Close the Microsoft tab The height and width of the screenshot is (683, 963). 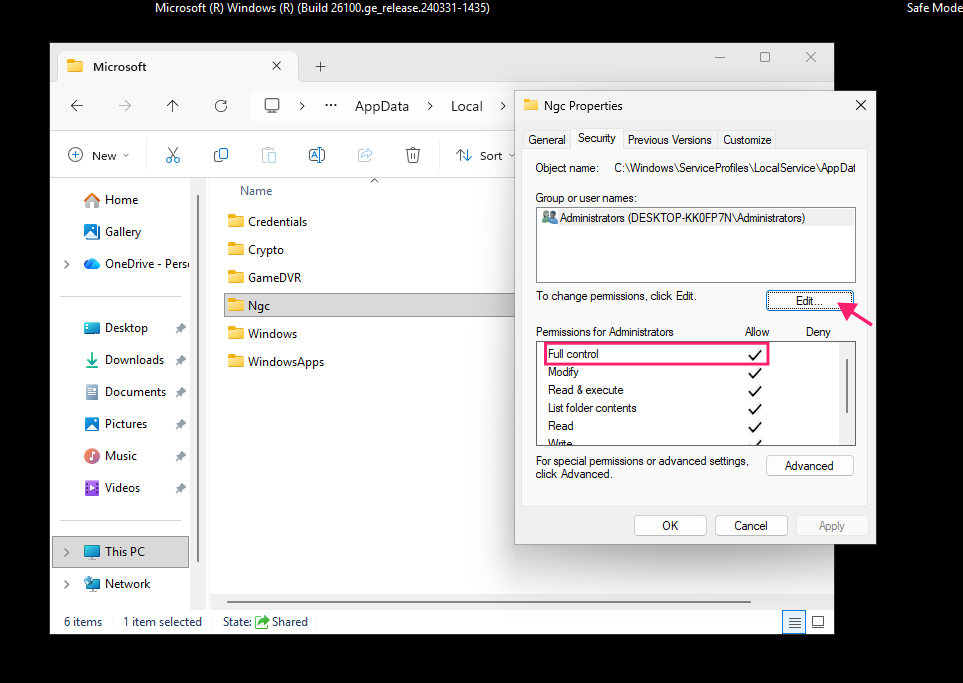(x=277, y=66)
